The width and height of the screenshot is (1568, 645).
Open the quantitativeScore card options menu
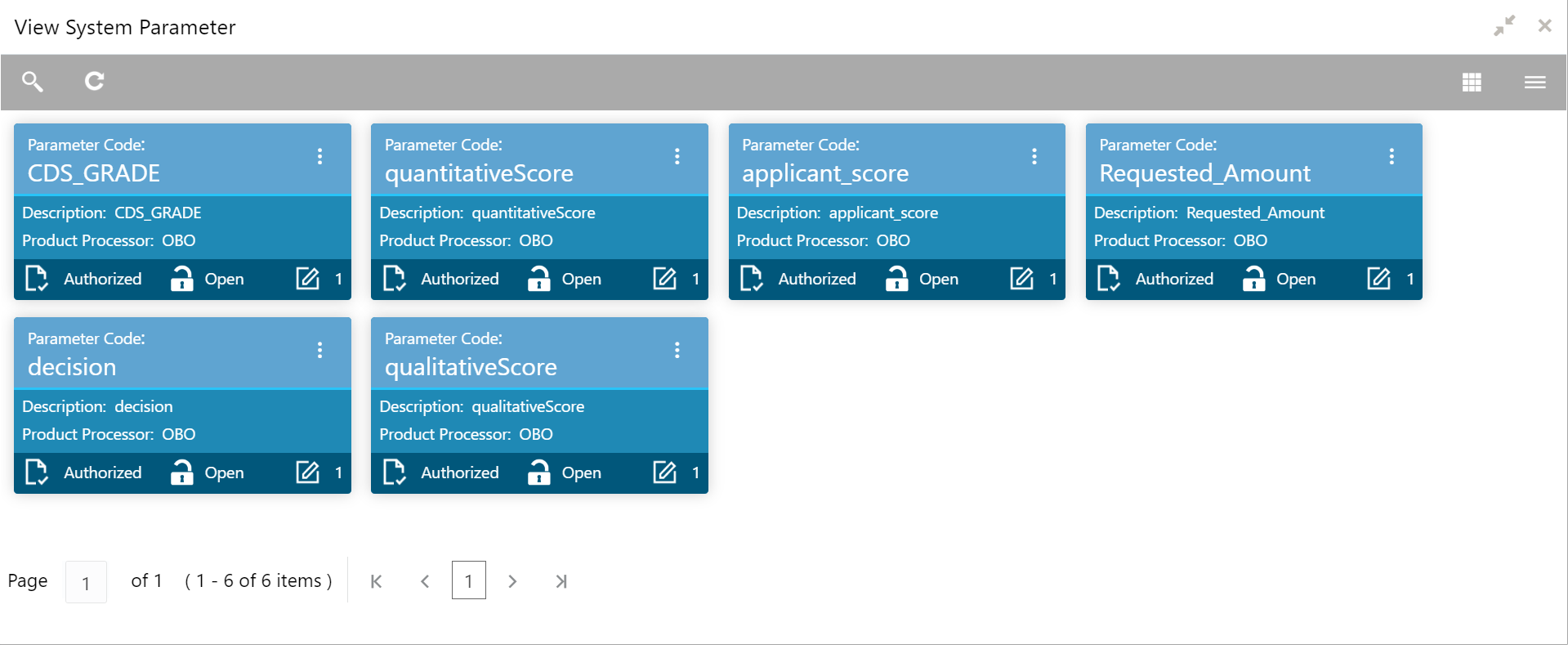click(677, 156)
